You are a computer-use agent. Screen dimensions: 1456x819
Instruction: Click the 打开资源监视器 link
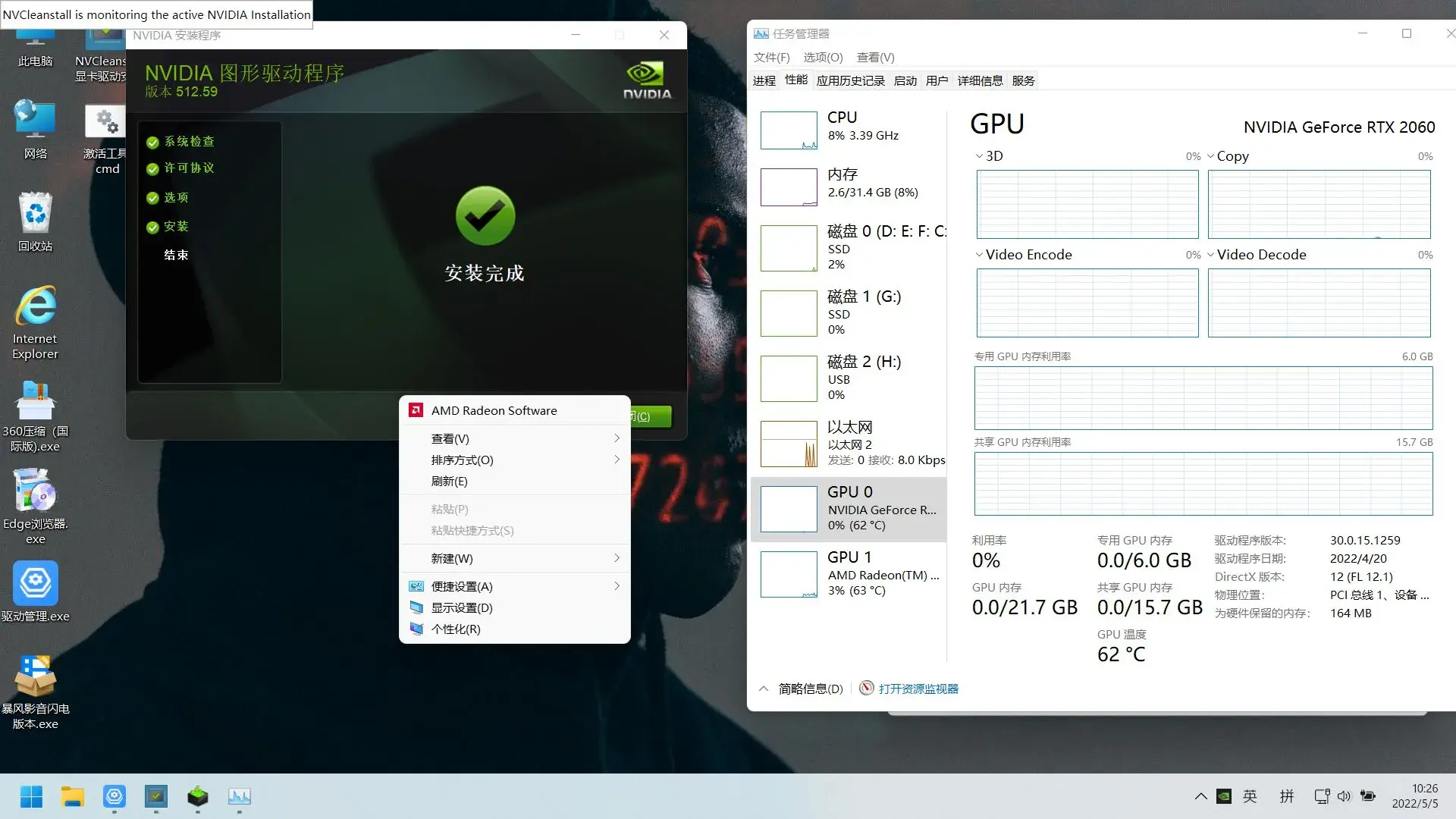(918, 689)
